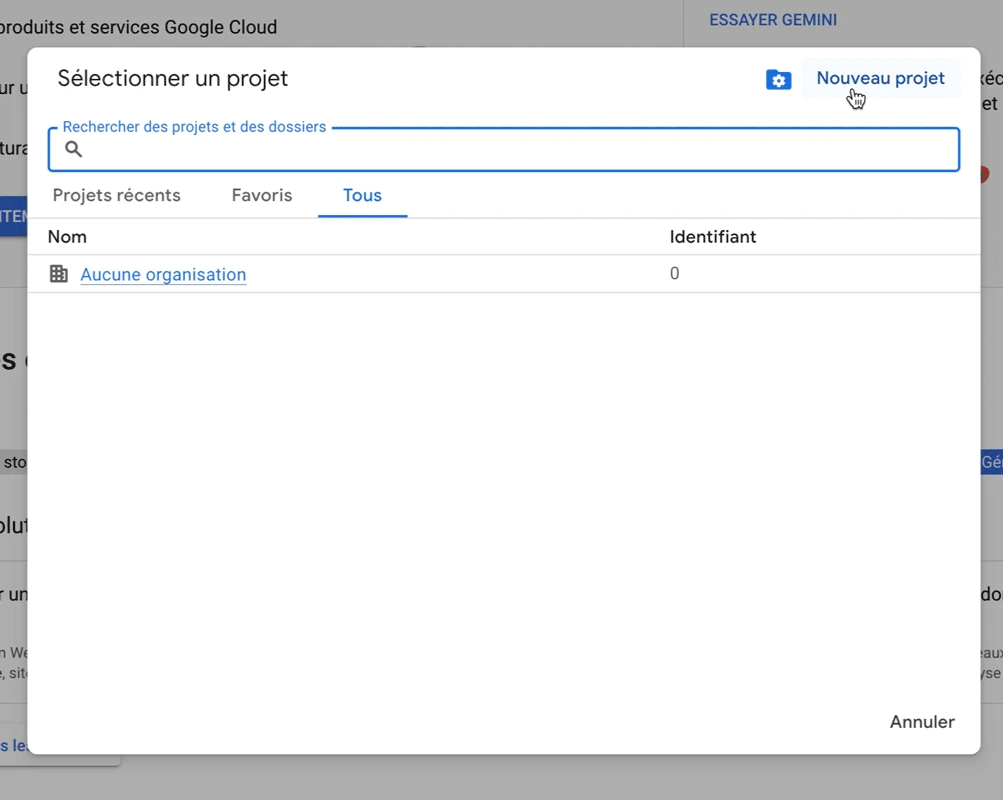Click the Sélectionner un projet dialog title
1003x800 pixels.
click(173, 78)
